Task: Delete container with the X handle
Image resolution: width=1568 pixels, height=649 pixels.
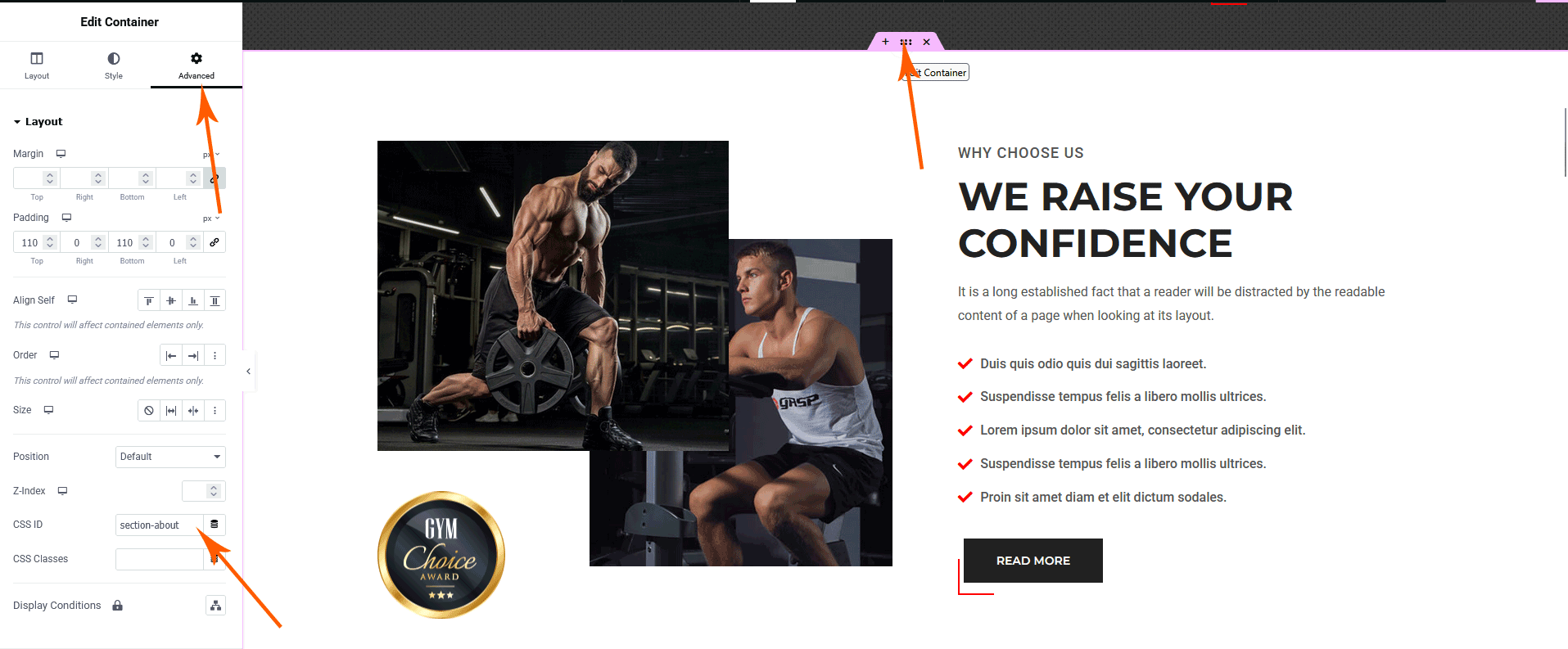Action: [926, 42]
